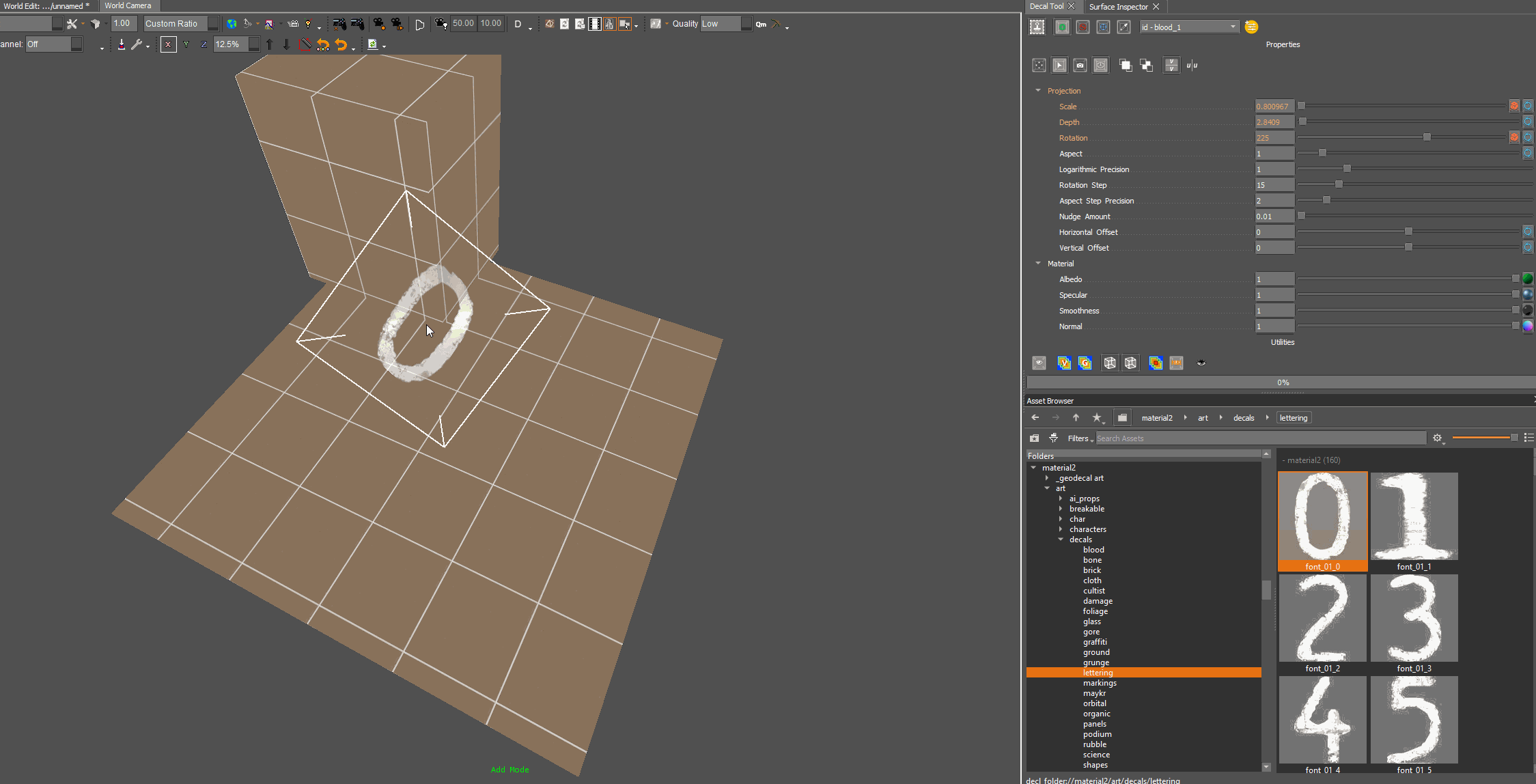Viewport: 1536px width, 784px height.
Task: Click the wrench tool icon in toolbar
Action: pos(137,44)
